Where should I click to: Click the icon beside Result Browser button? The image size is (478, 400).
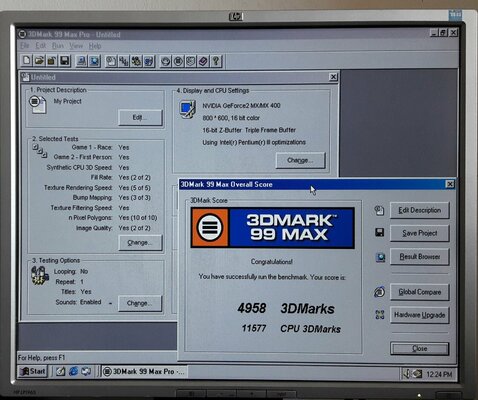(x=380, y=257)
